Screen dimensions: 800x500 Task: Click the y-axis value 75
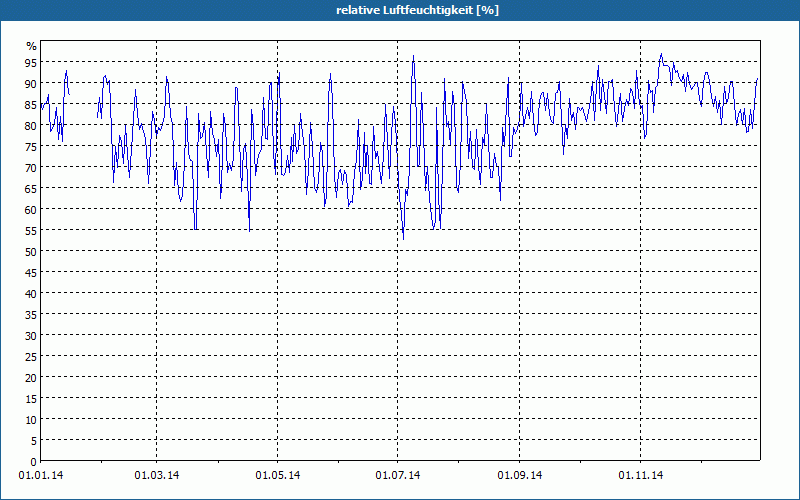[x=31, y=147]
